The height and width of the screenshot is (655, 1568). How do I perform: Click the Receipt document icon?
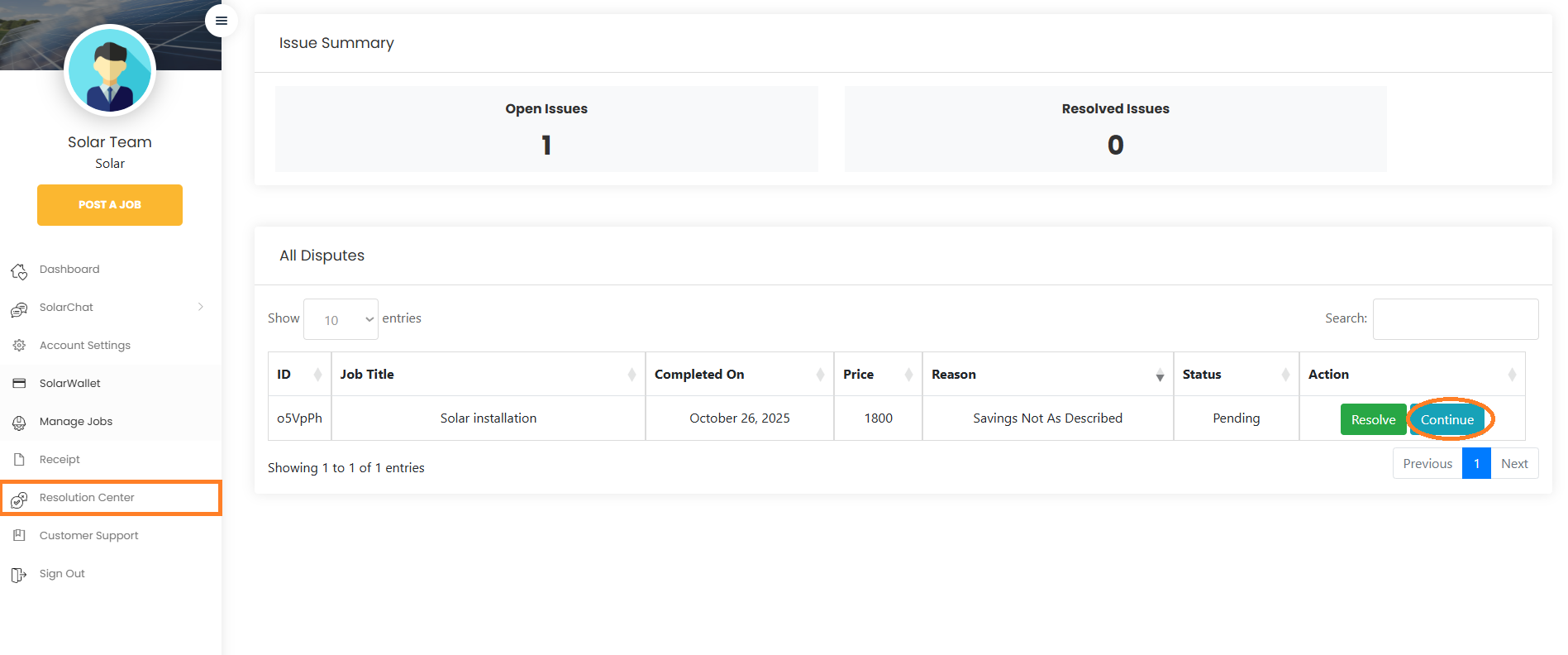(19, 460)
